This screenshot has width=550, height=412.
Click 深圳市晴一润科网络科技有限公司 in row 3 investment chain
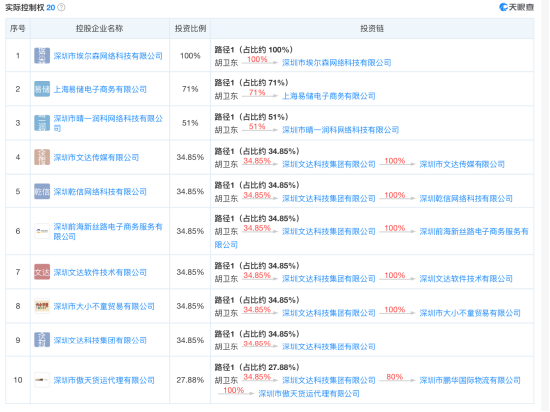coord(341,130)
